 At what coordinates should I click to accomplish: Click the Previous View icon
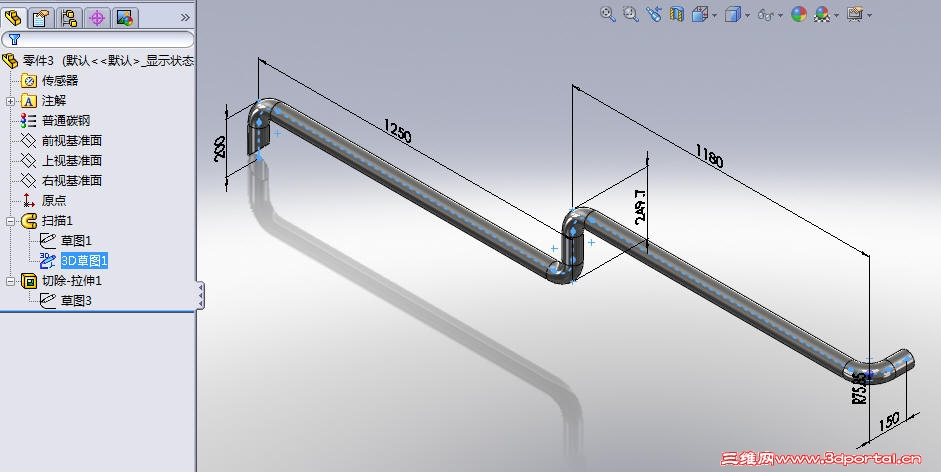pos(654,14)
